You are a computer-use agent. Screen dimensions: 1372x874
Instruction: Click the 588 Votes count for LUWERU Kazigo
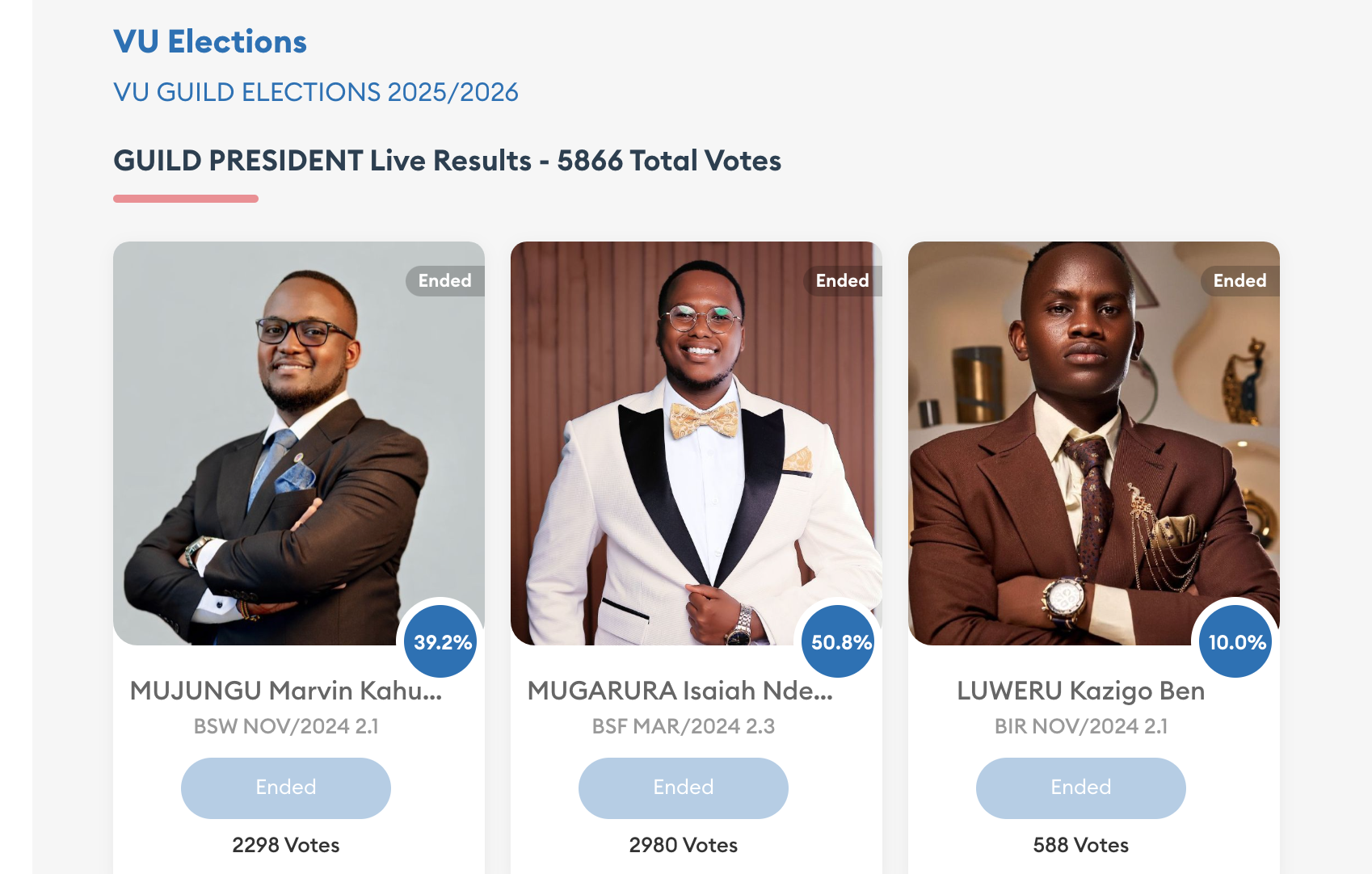(x=1081, y=845)
